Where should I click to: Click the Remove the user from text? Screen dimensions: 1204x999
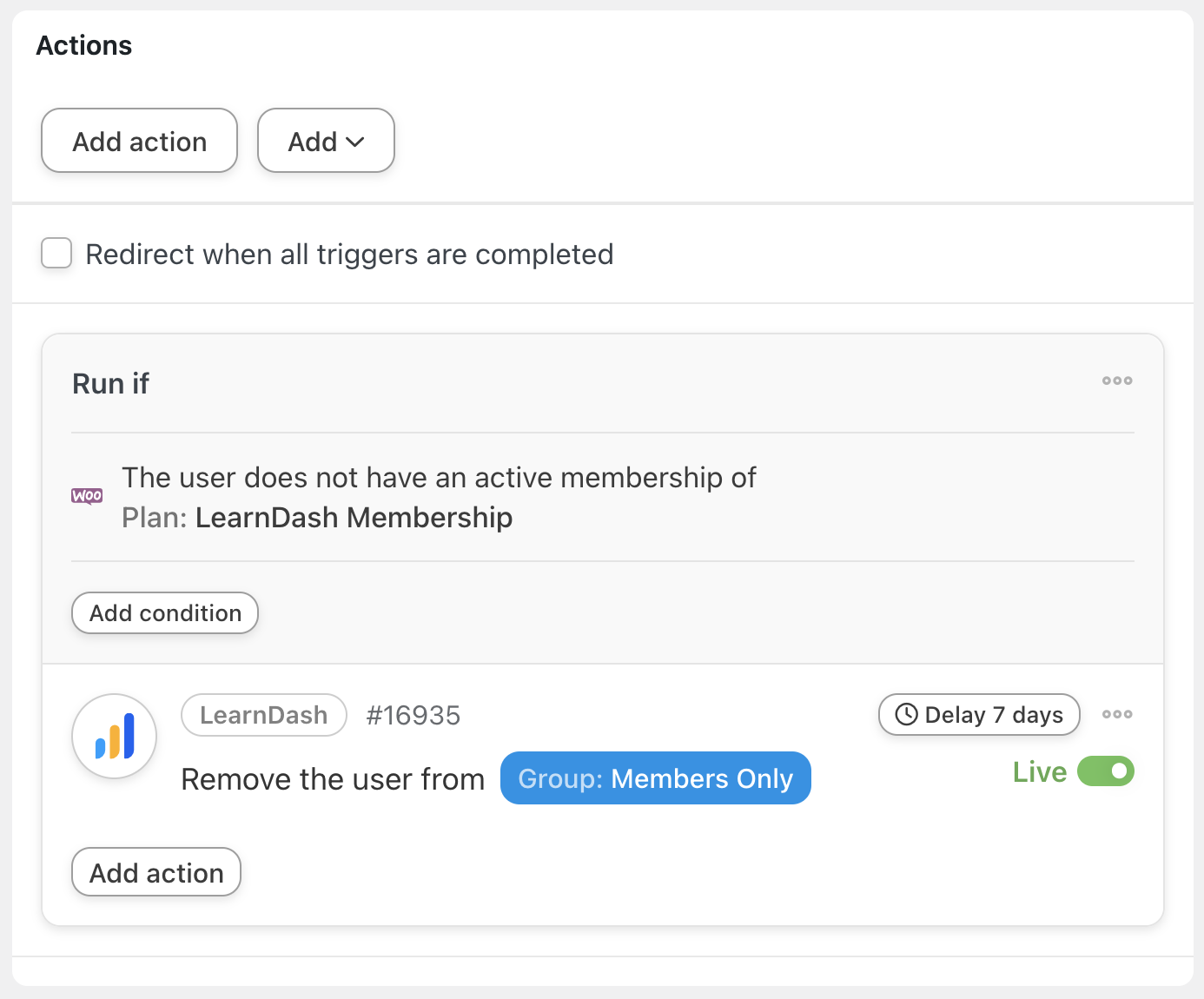coord(333,779)
